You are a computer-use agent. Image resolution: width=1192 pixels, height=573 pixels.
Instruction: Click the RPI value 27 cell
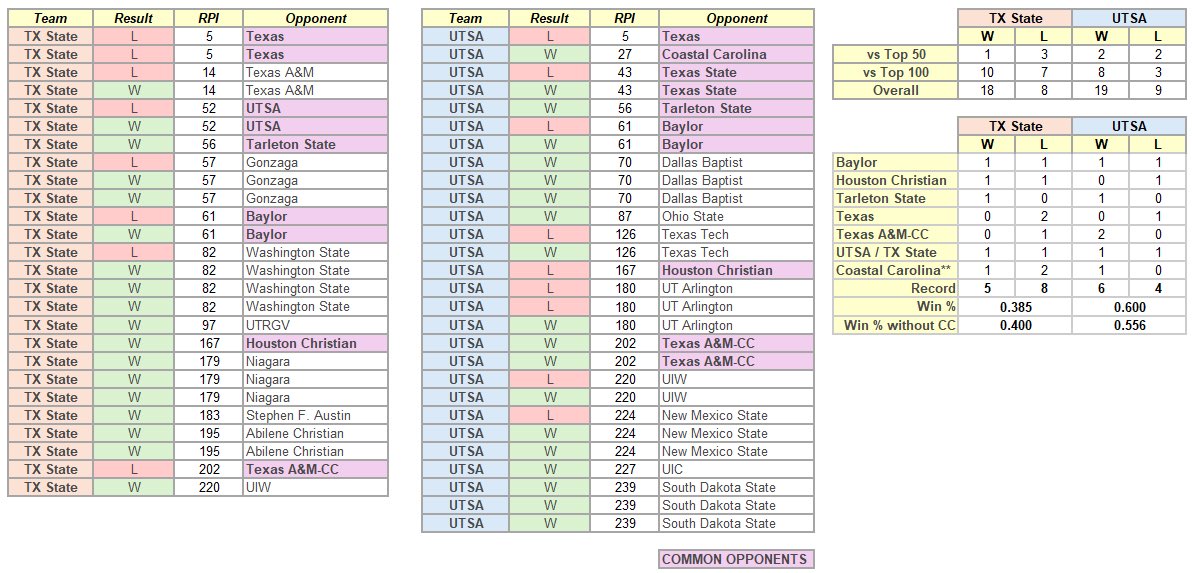(x=625, y=54)
